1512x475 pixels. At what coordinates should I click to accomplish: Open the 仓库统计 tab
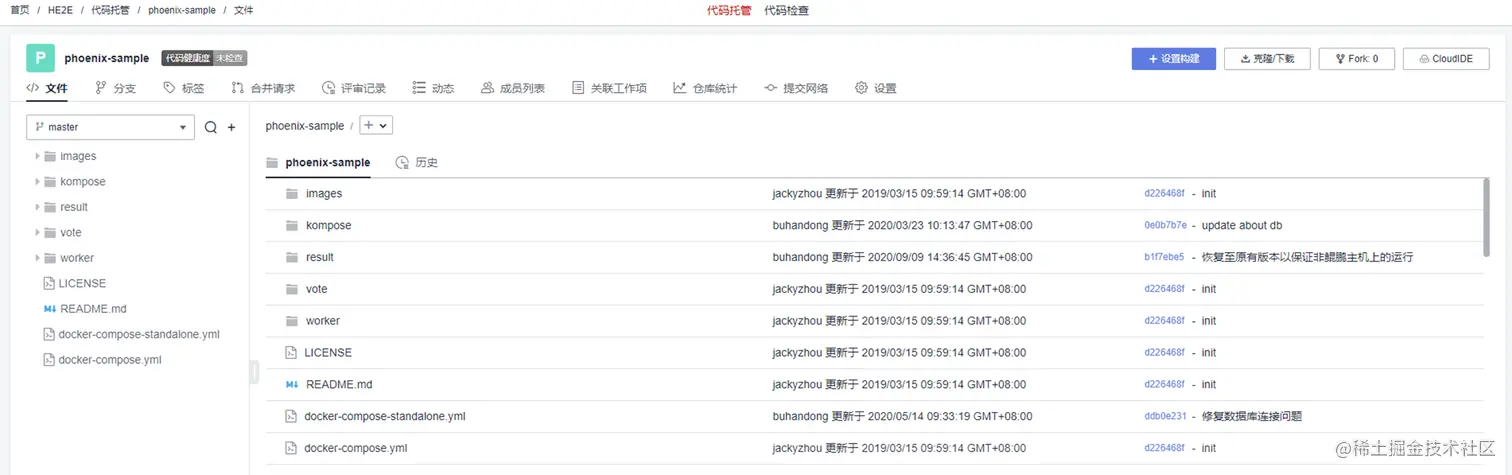coord(705,88)
